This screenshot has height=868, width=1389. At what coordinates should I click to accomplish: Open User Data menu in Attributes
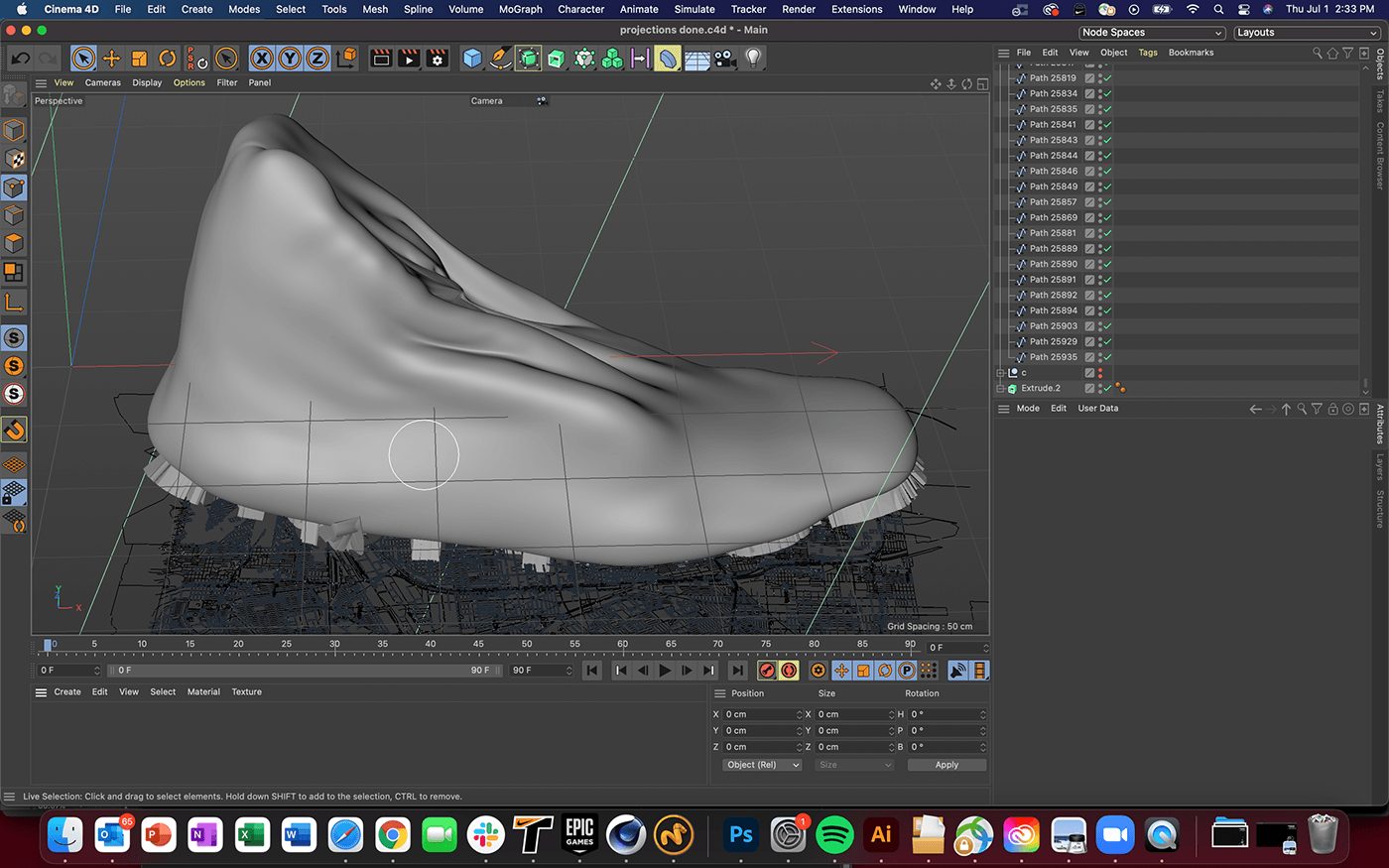click(x=1097, y=409)
